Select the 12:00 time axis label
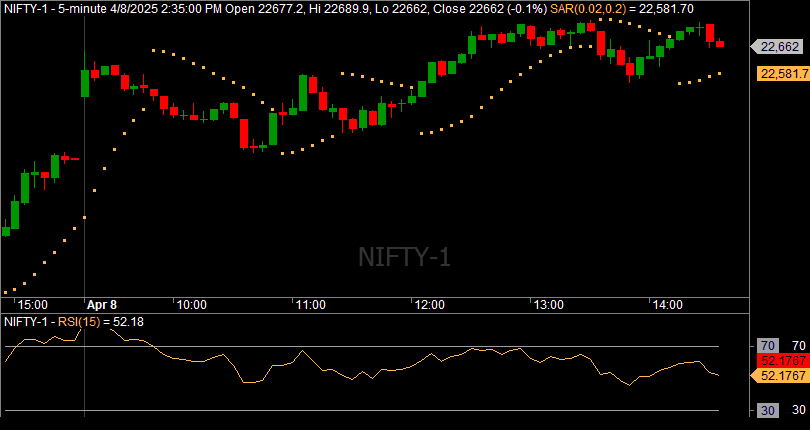Viewport: 810px width, 430px height. [x=429, y=304]
